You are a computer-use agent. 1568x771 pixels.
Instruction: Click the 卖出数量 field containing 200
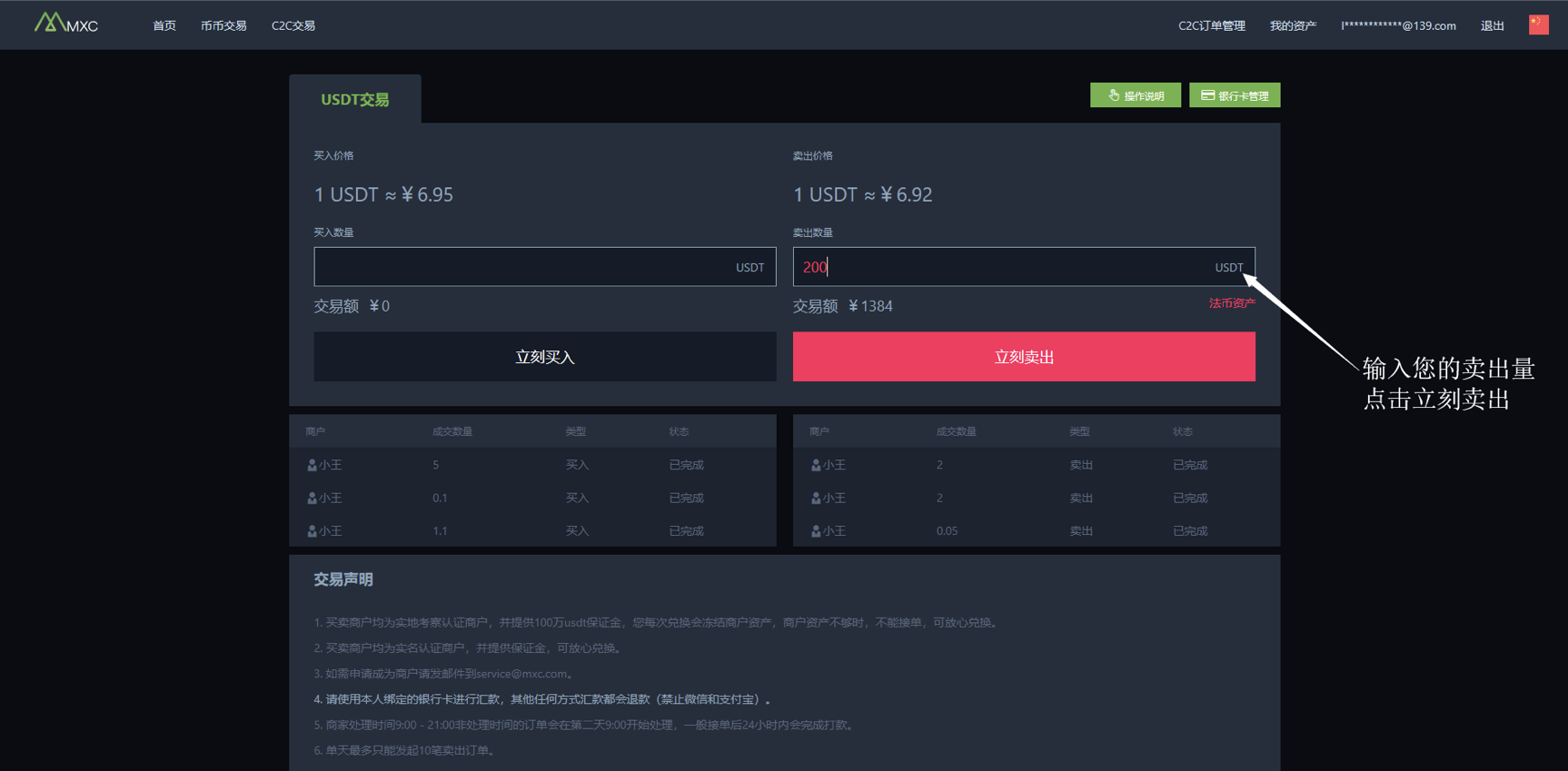tap(999, 267)
